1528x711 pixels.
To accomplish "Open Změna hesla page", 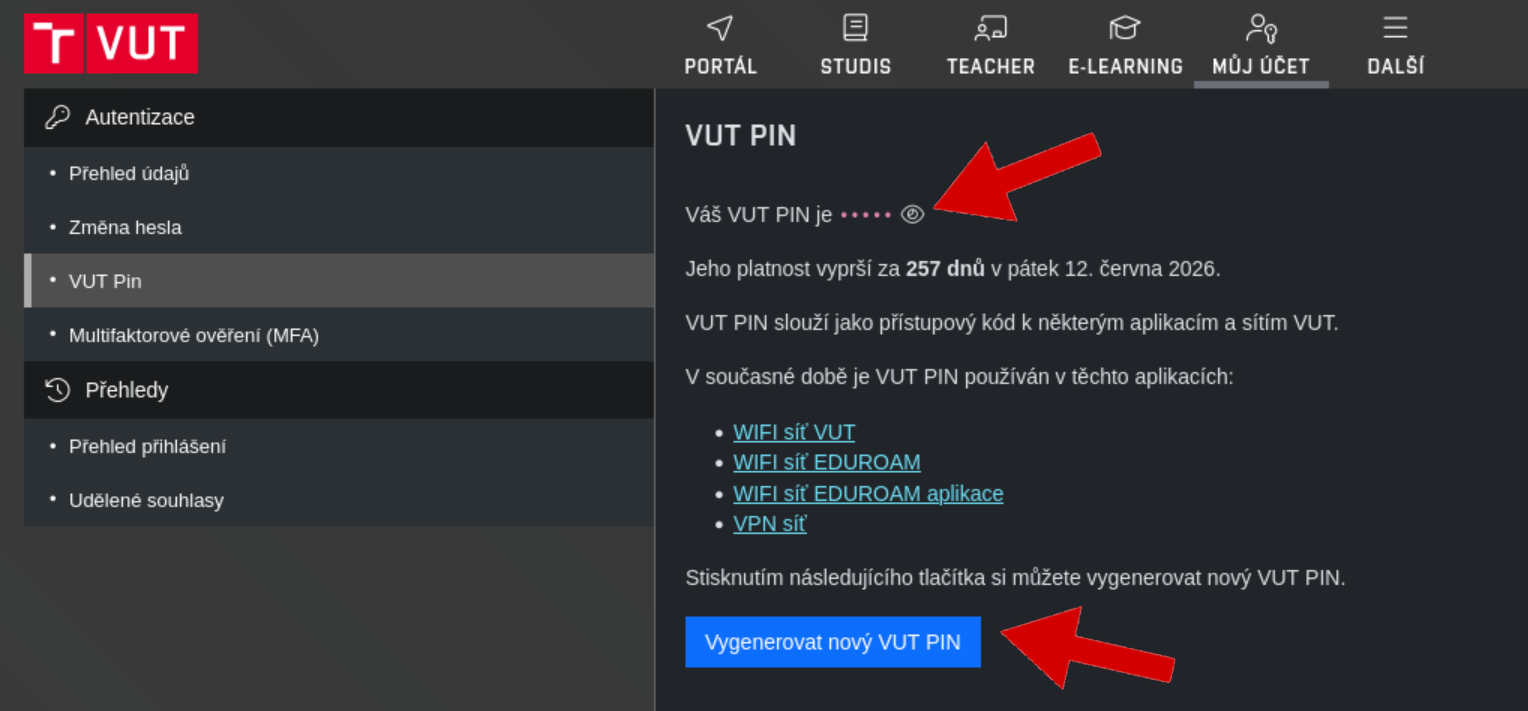I will pos(339,228).
